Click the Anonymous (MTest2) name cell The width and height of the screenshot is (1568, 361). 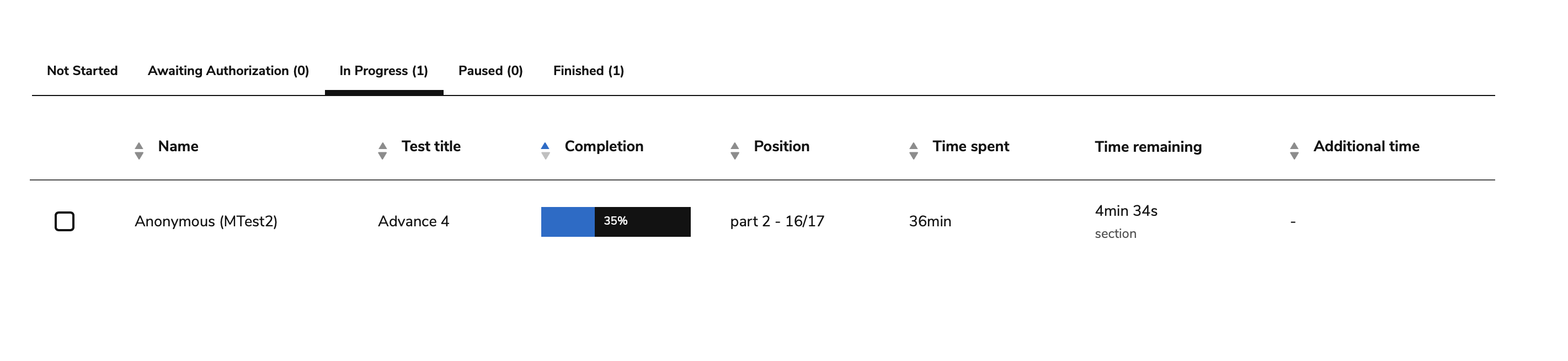(x=206, y=221)
